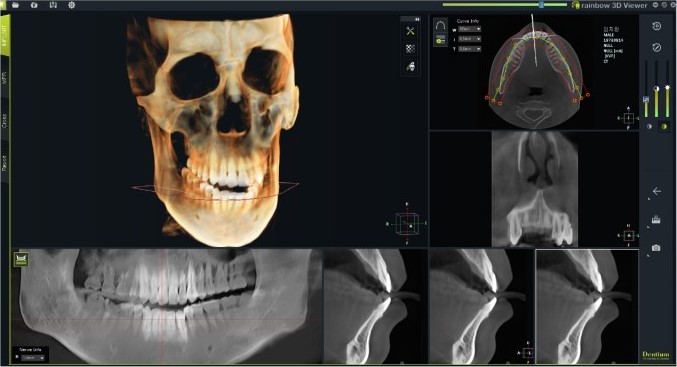This screenshot has height=367, width=677.
Task: Switch to the MPR tab
Action: click(5, 78)
